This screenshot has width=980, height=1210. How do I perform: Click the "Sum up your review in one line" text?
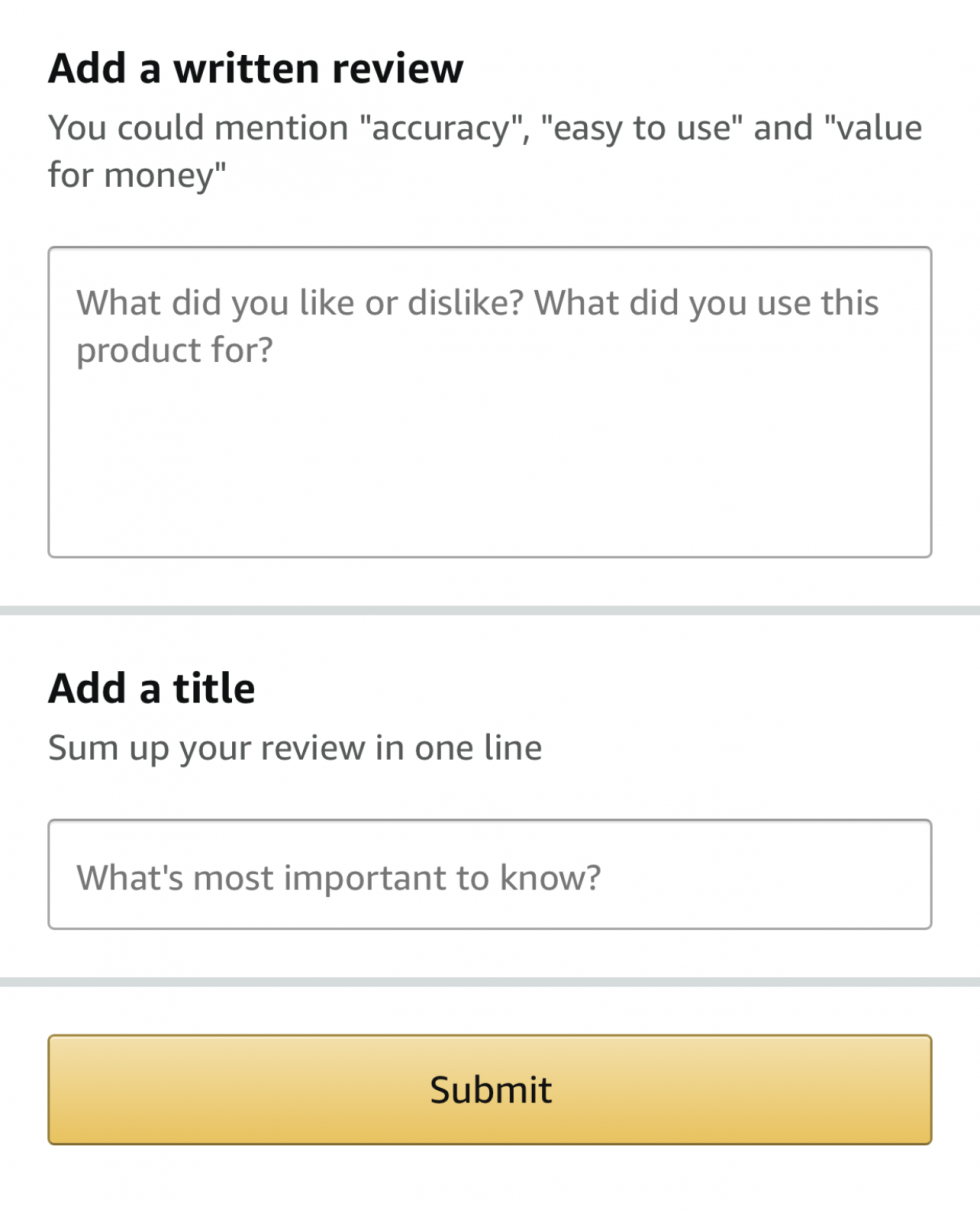pos(295,748)
